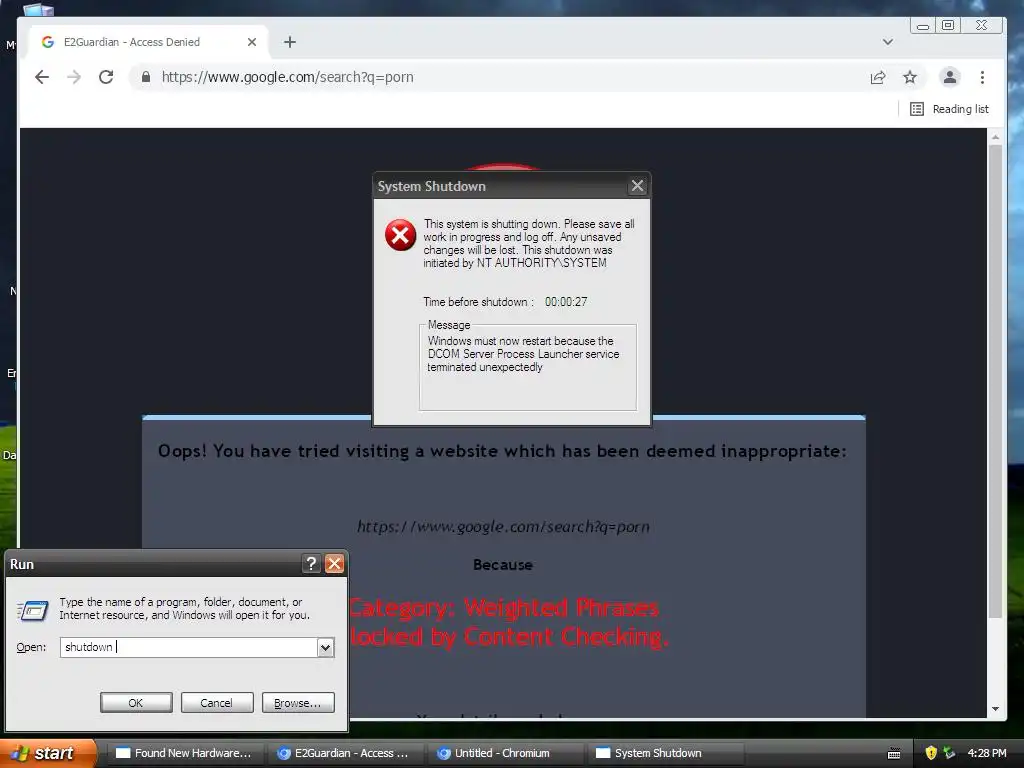Click the red error icon in shutdown dialog
Viewport: 1024px width, 768px height.
coord(400,235)
